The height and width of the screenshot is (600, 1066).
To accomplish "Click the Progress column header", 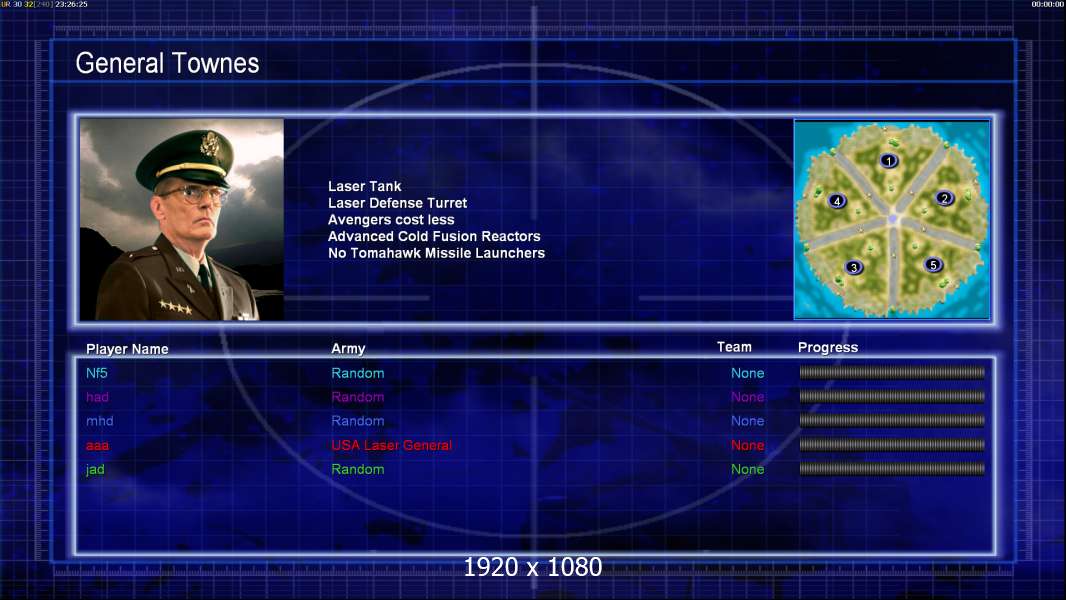I will pos(827,347).
